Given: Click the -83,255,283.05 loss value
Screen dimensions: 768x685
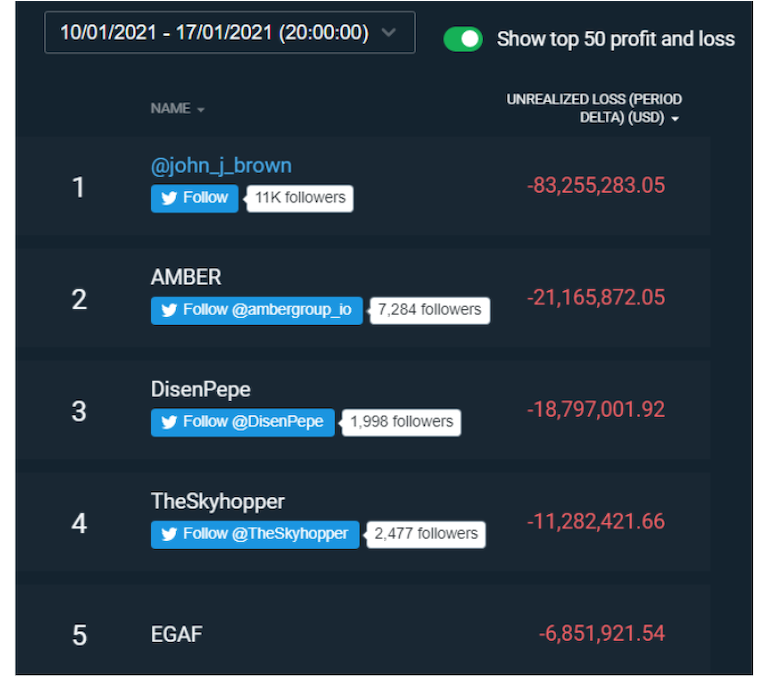Looking at the screenshot, I should [x=595, y=186].
